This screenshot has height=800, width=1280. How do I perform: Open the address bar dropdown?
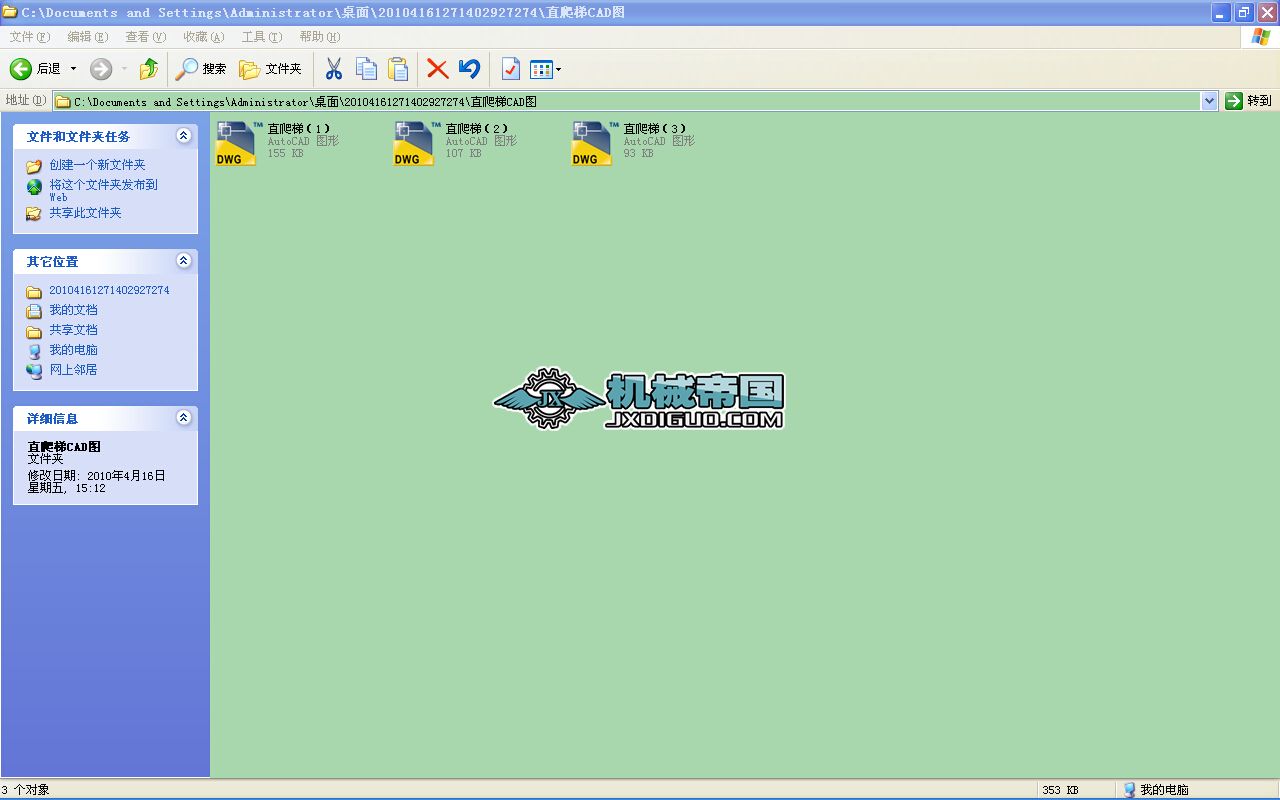pos(1207,100)
